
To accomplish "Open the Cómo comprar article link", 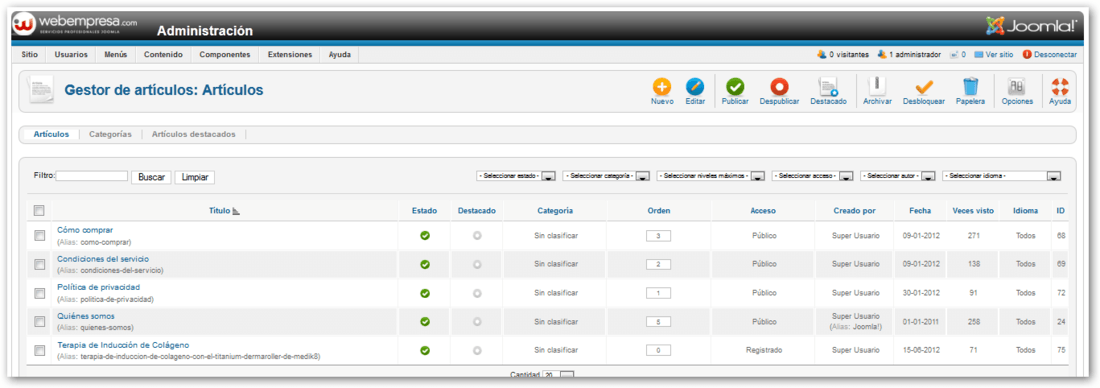I will pyautogui.click(x=85, y=230).
